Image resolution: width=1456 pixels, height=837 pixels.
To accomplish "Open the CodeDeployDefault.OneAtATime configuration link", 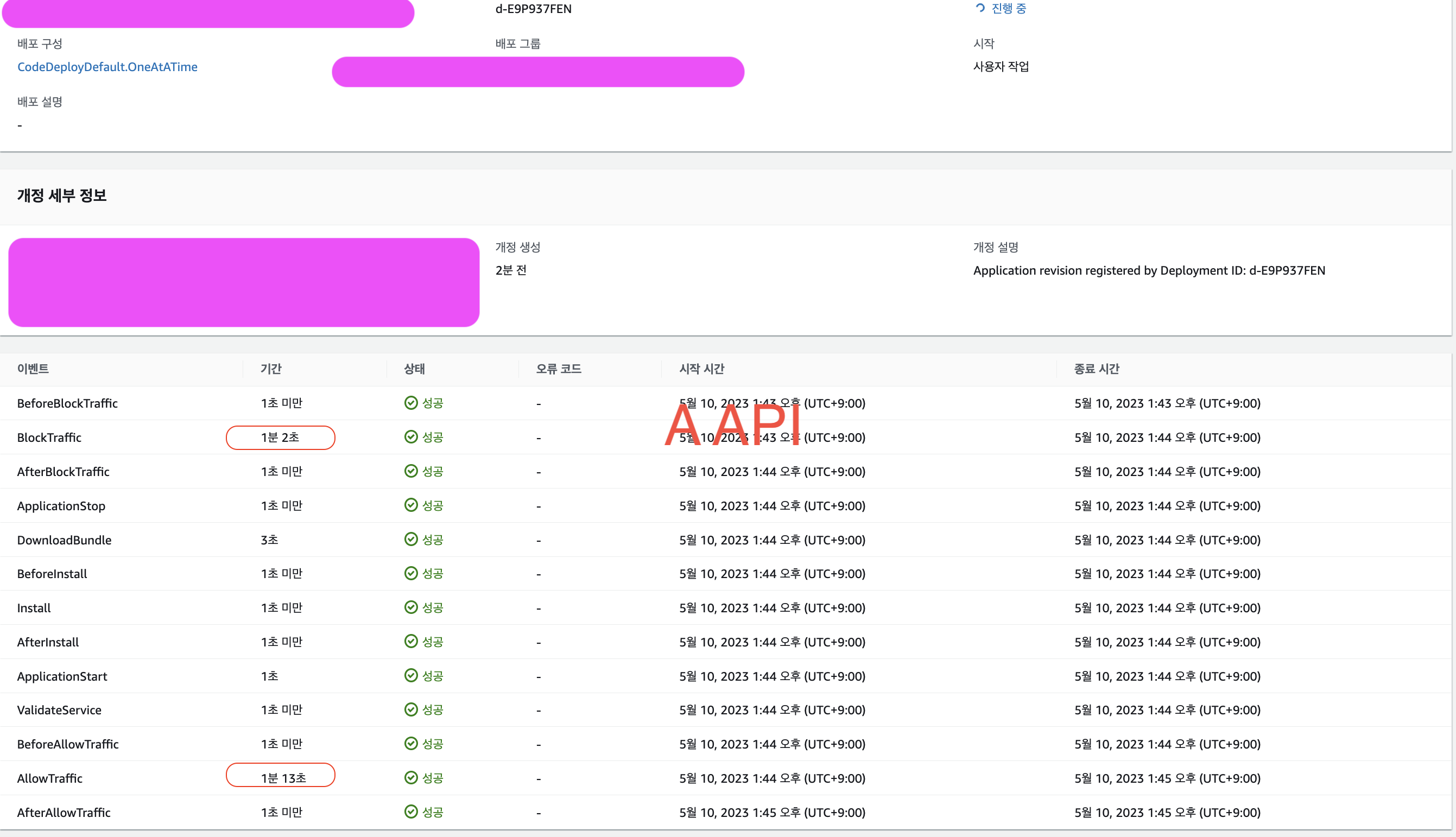I will (x=107, y=67).
